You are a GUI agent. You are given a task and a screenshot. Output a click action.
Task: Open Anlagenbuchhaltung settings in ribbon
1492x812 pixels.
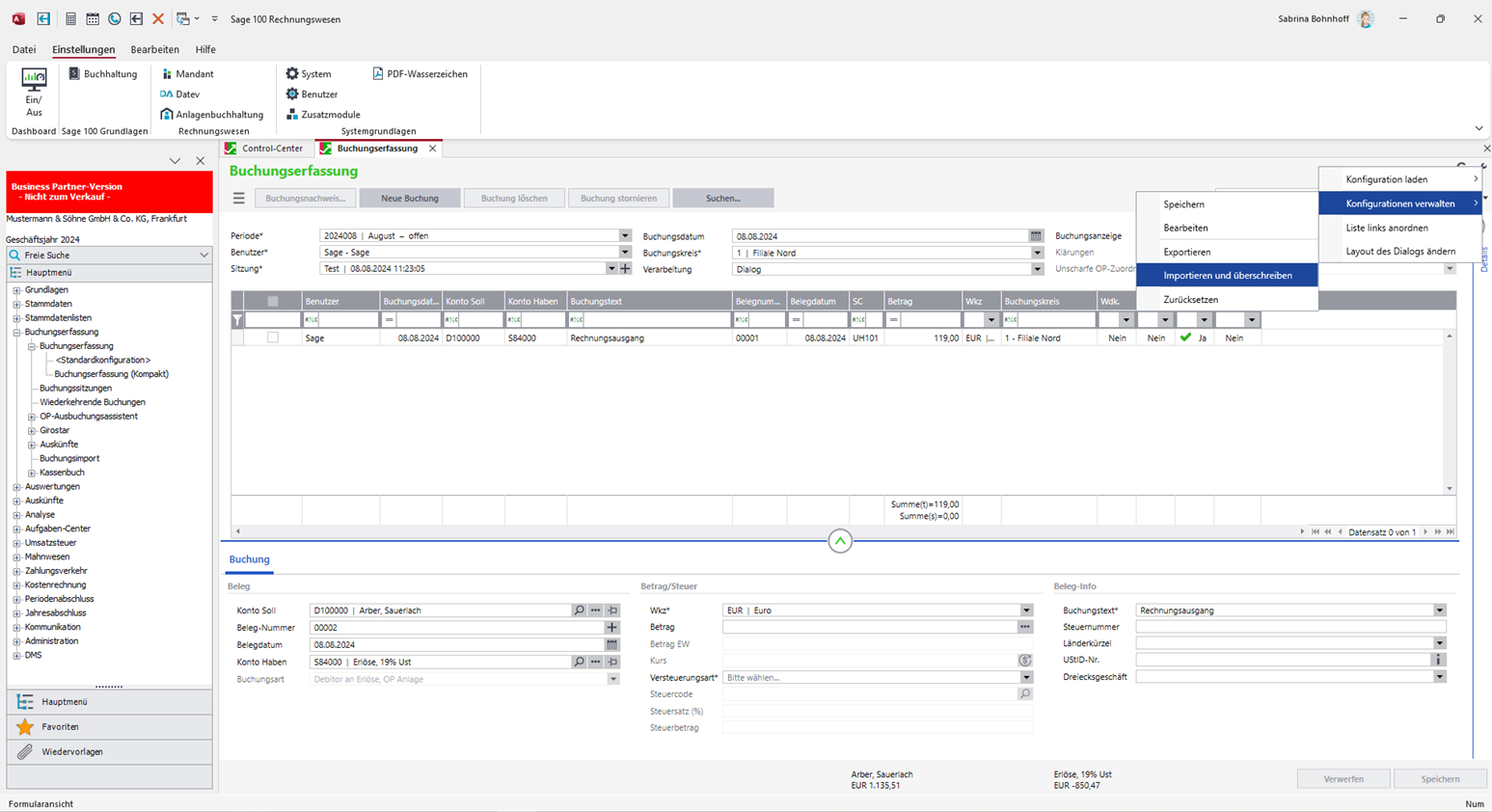212,115
